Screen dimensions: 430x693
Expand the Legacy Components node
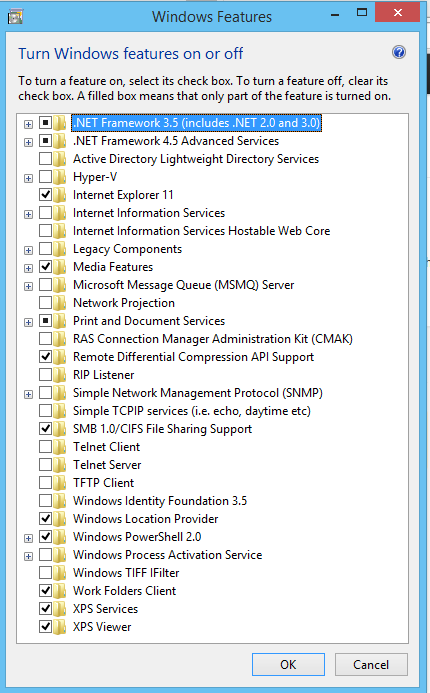[x=28, y=251]
